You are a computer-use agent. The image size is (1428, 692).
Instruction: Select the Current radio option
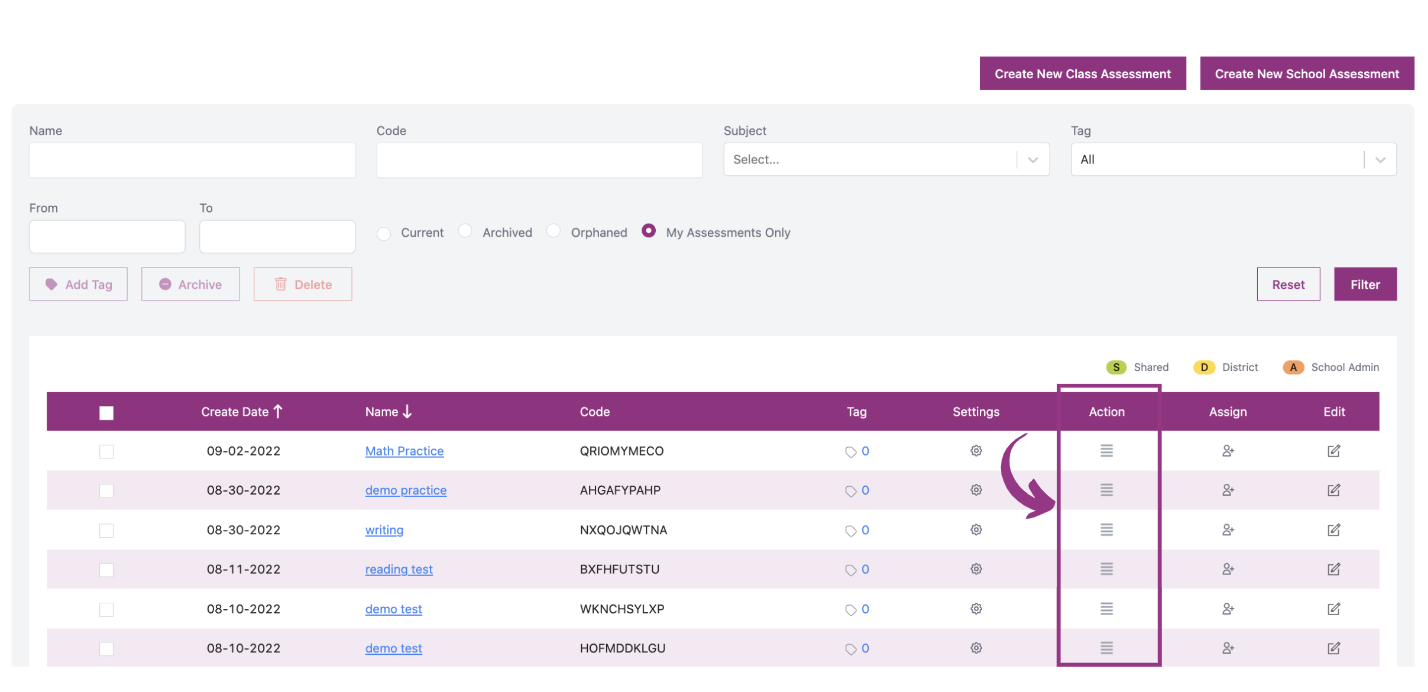[x=384, y=233]
